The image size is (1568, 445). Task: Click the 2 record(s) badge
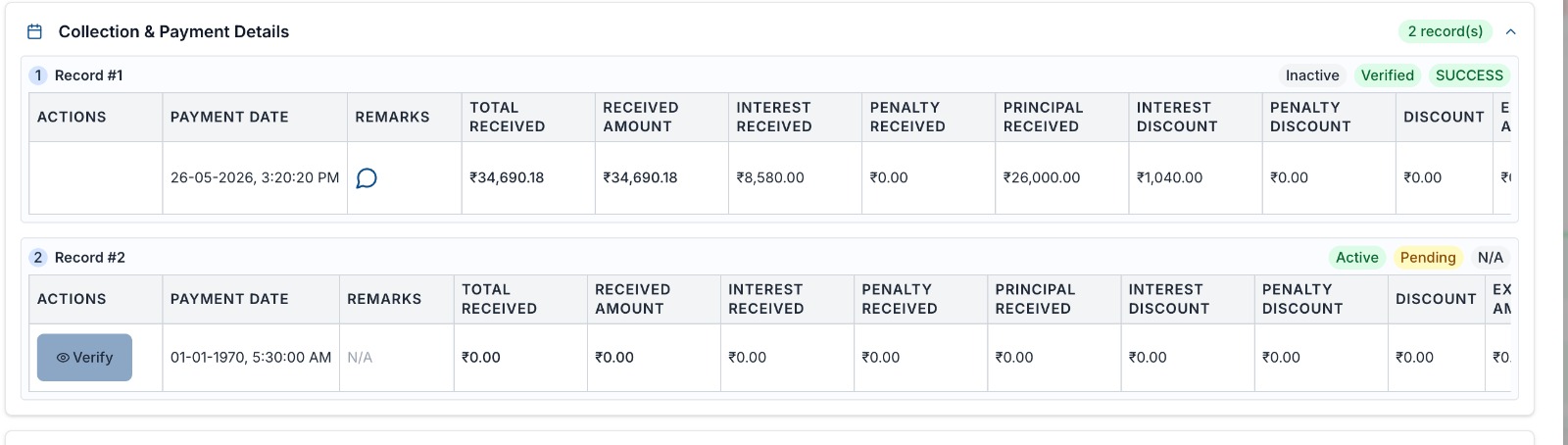(1445, 31)
